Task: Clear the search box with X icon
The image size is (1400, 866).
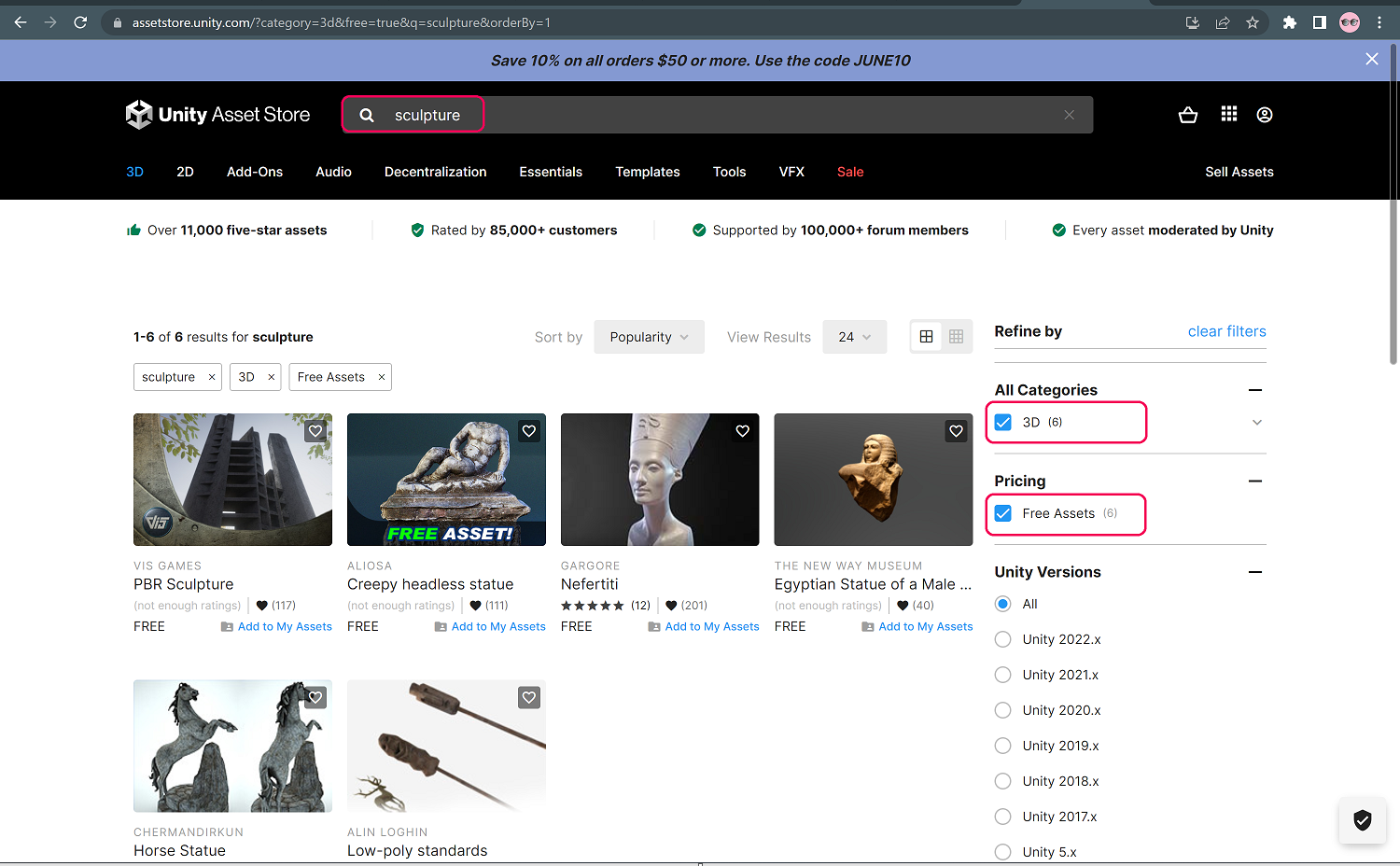Action: coord(1069,115)
